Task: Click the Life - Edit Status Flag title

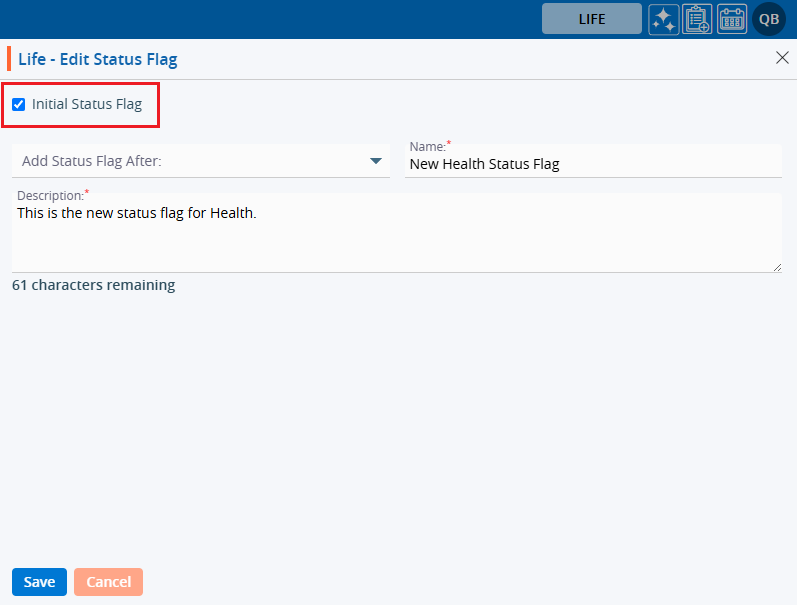Action: tap(97, 59)
